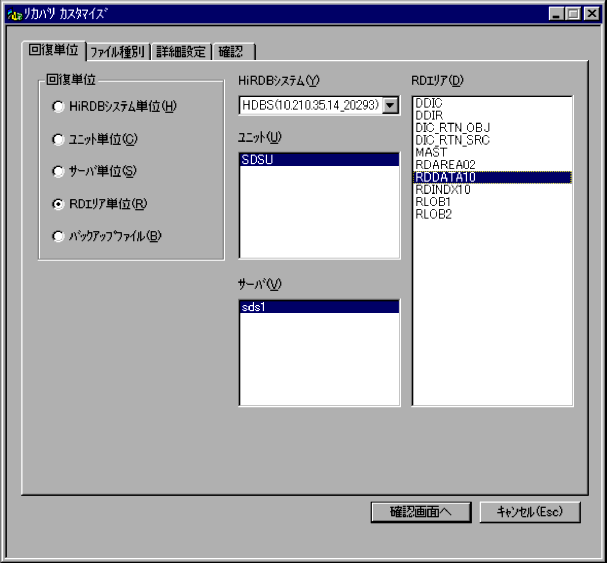Select DIC_RTN_SRC in the RD area list
Viewport: 607px width, 563px height.
492,140
